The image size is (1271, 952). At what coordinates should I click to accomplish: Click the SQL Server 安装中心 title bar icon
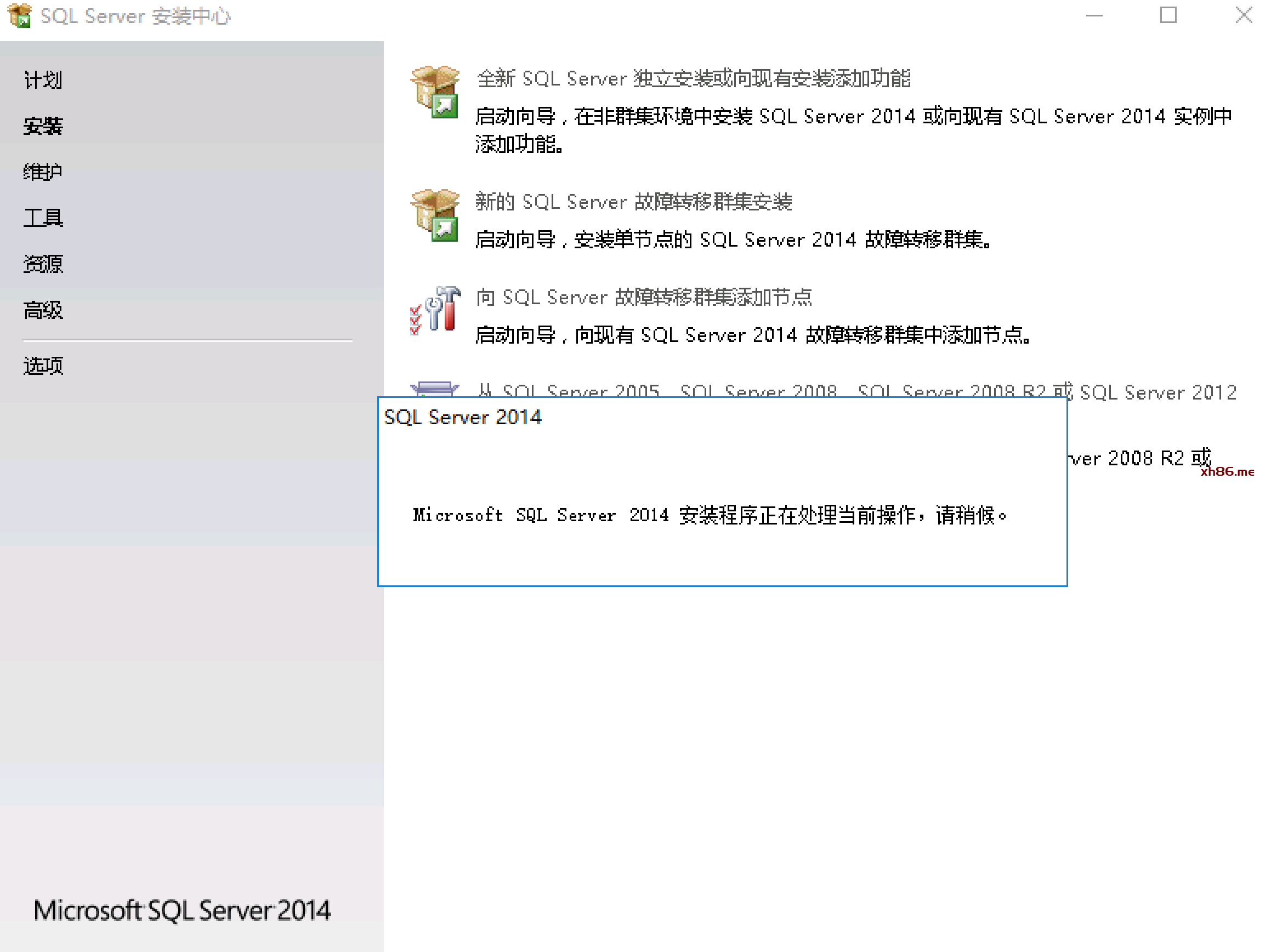(20, 15)
